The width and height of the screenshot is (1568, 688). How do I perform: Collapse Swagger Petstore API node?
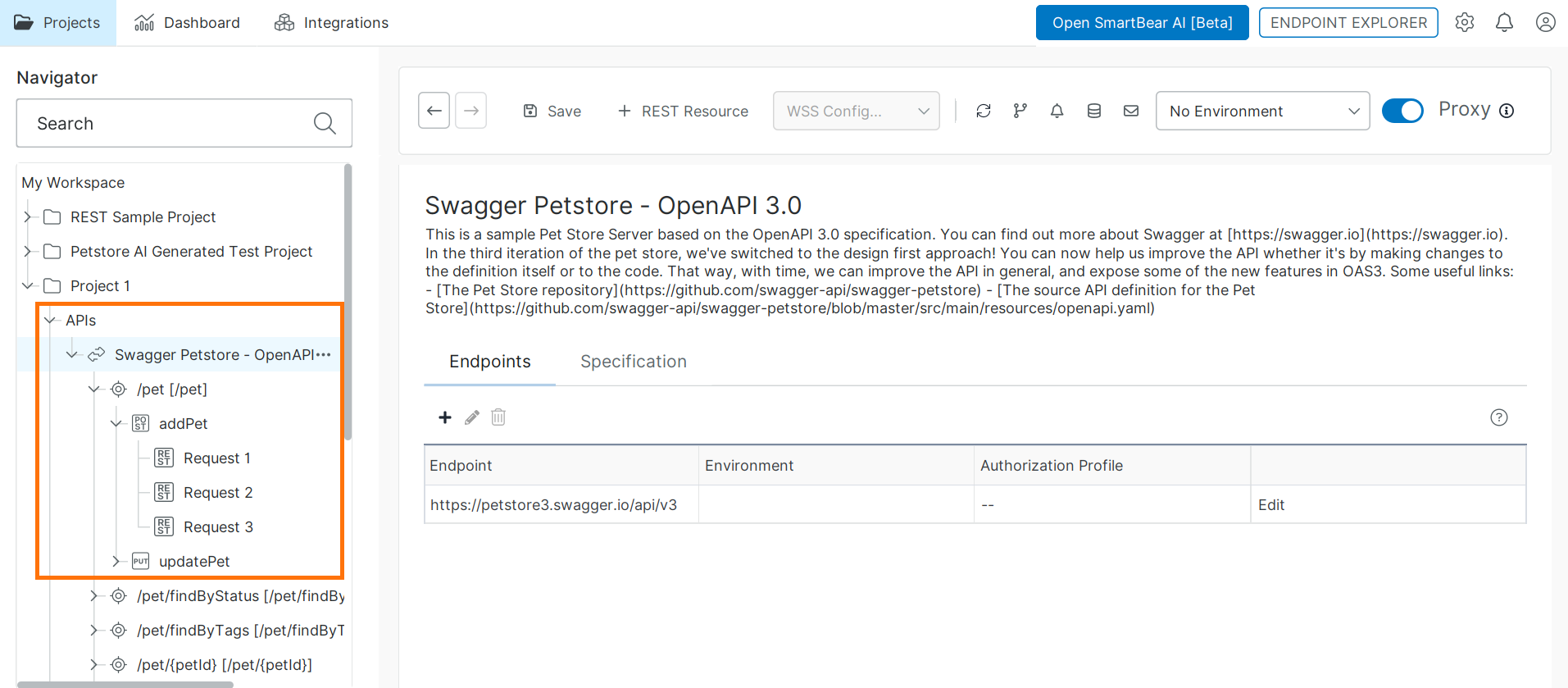72,354
